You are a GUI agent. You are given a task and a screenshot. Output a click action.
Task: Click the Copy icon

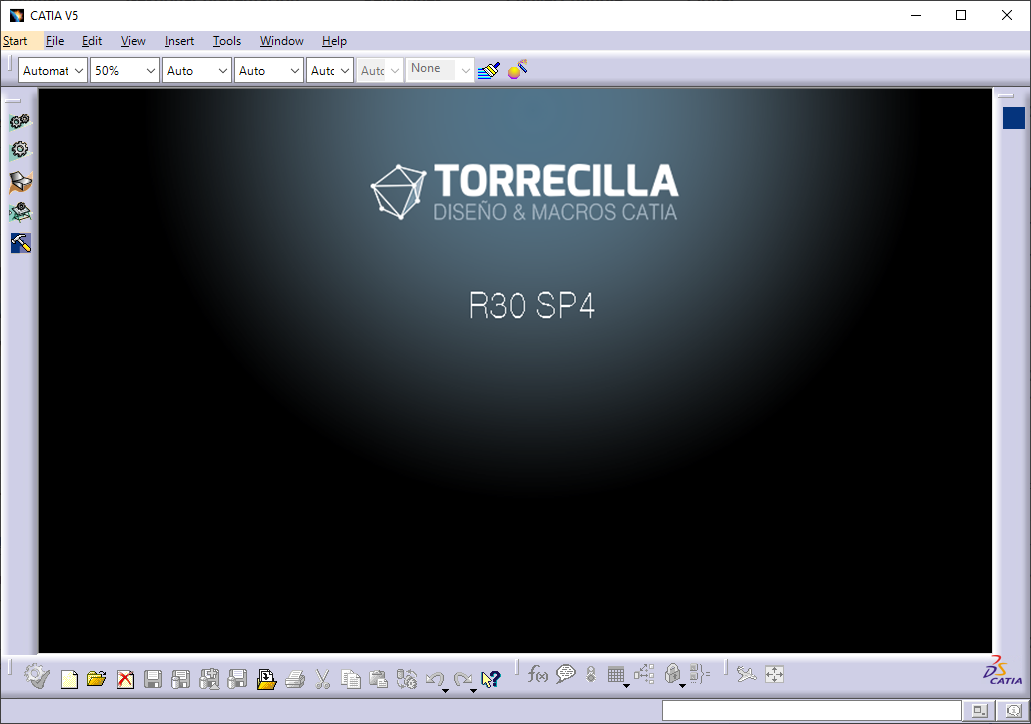pyautogui.click(x=350, y=679)
